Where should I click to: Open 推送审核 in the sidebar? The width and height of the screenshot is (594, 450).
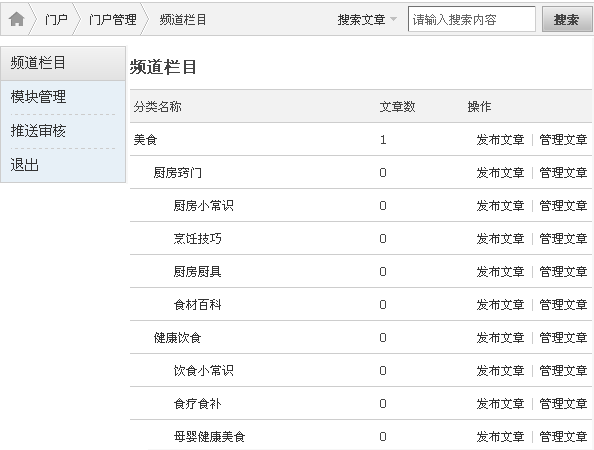click(x=38, y=131)
